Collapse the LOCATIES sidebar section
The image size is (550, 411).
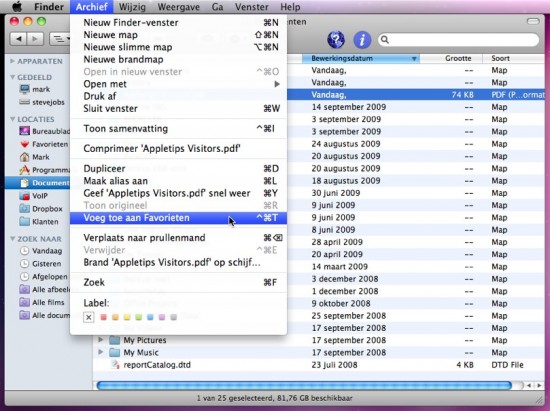[x=12, y=119]
